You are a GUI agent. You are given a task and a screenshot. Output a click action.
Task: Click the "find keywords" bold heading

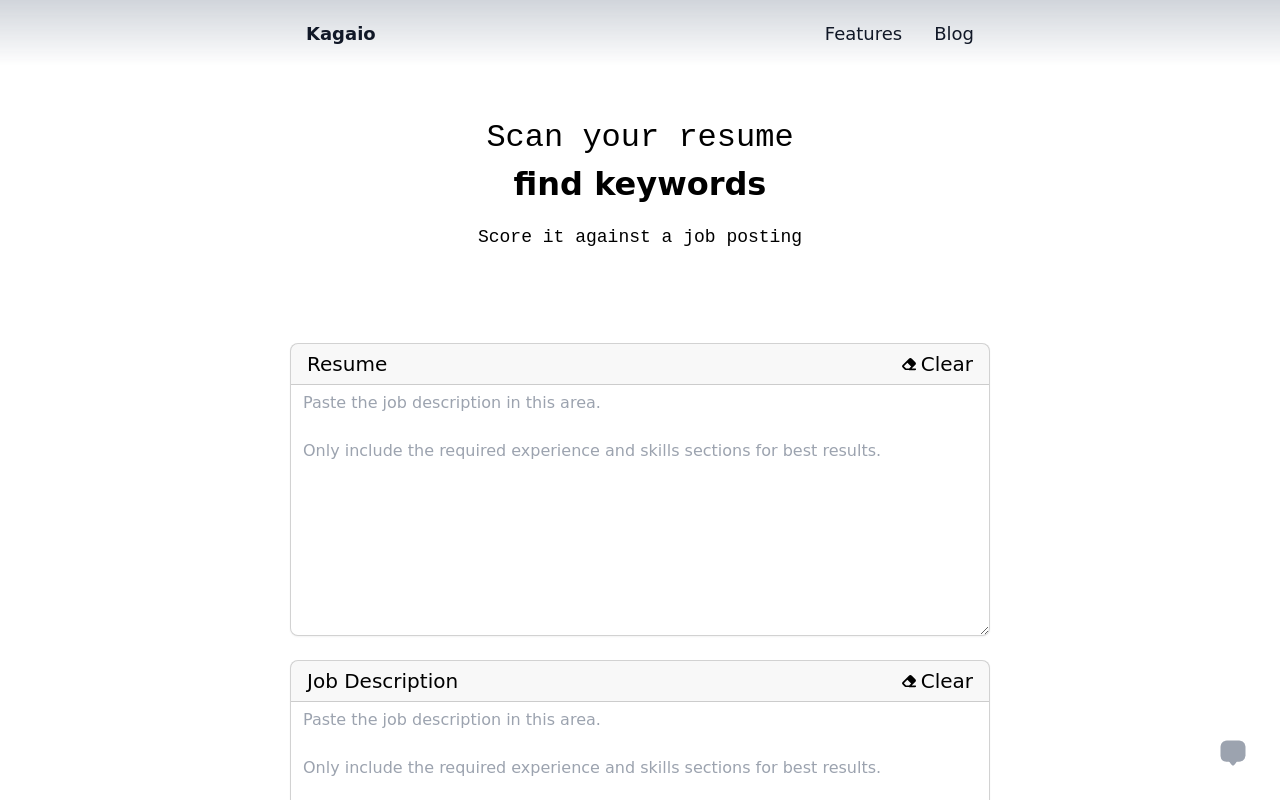(640, 184)
